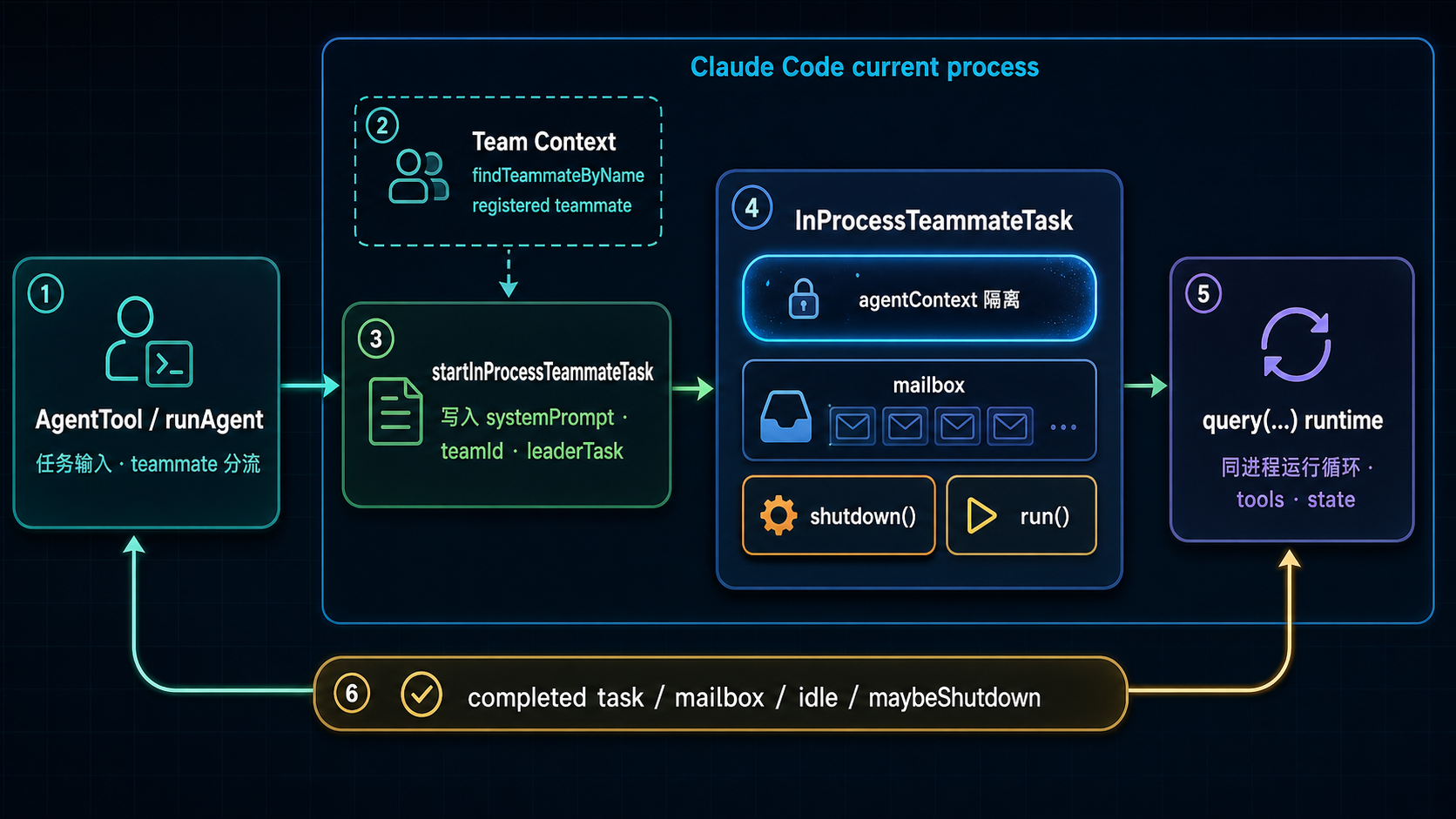This screenshot has height=819, width=1456.
Task: Click the purple refresh-cycle icon above query(...) runtime
Action: pyautogui.click(x=1296, y=345)
